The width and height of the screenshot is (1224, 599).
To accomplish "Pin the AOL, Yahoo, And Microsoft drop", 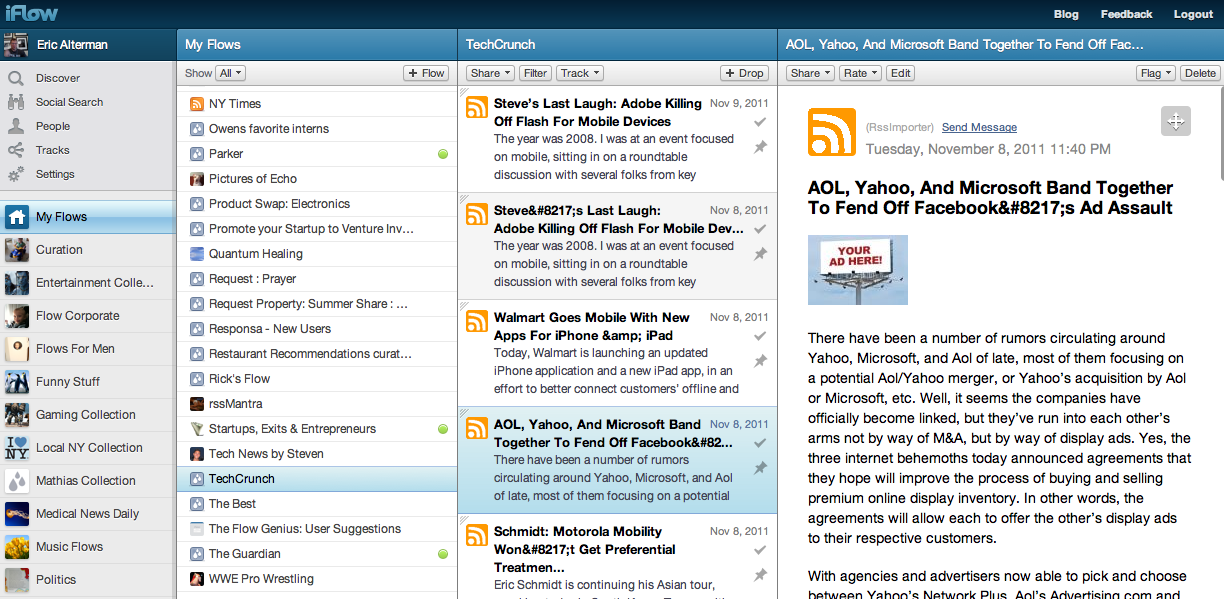I will [760, 468].
